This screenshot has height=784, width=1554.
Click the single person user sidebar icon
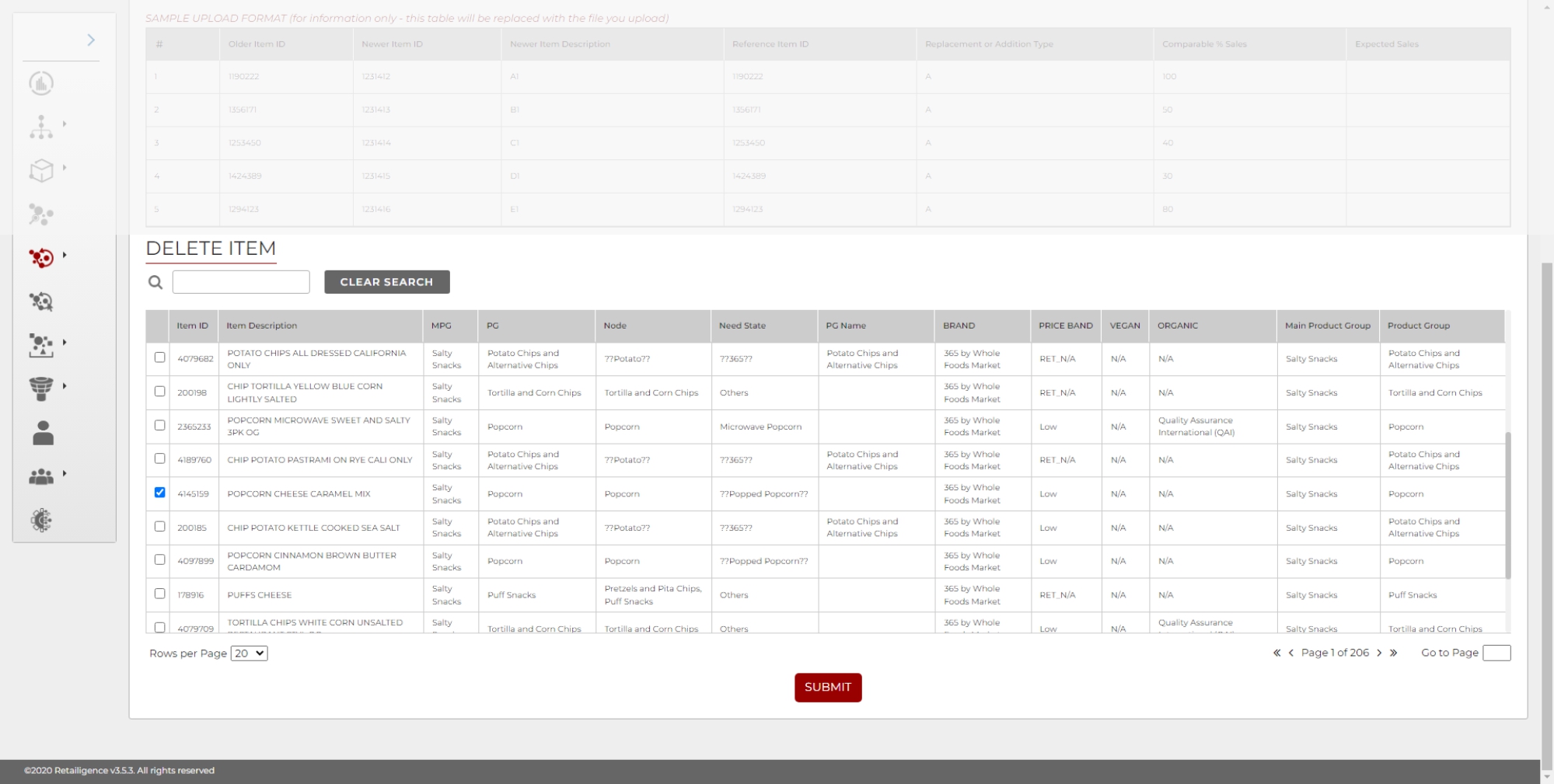pos(43,433)
